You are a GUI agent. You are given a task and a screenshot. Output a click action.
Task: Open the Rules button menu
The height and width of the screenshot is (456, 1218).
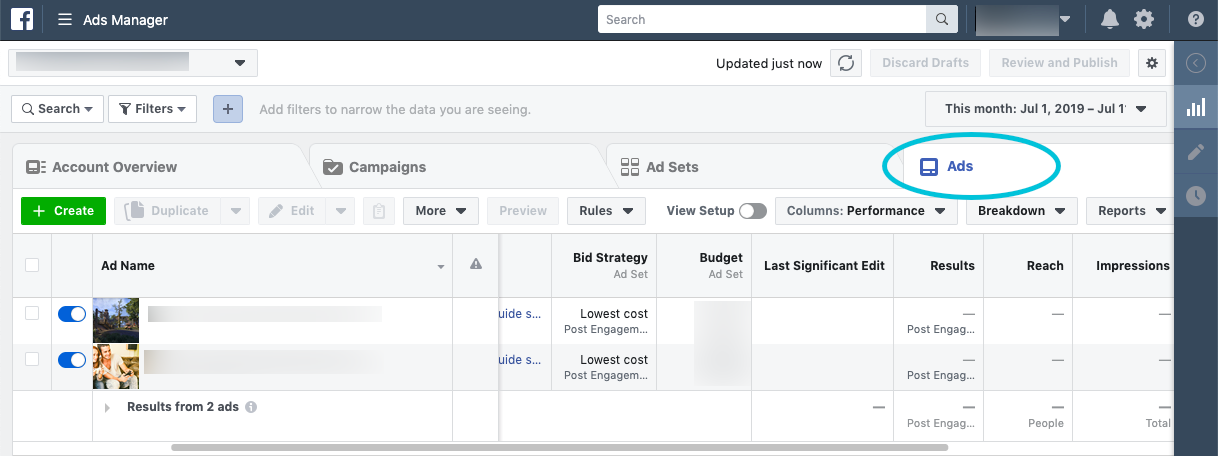(605, 211)
